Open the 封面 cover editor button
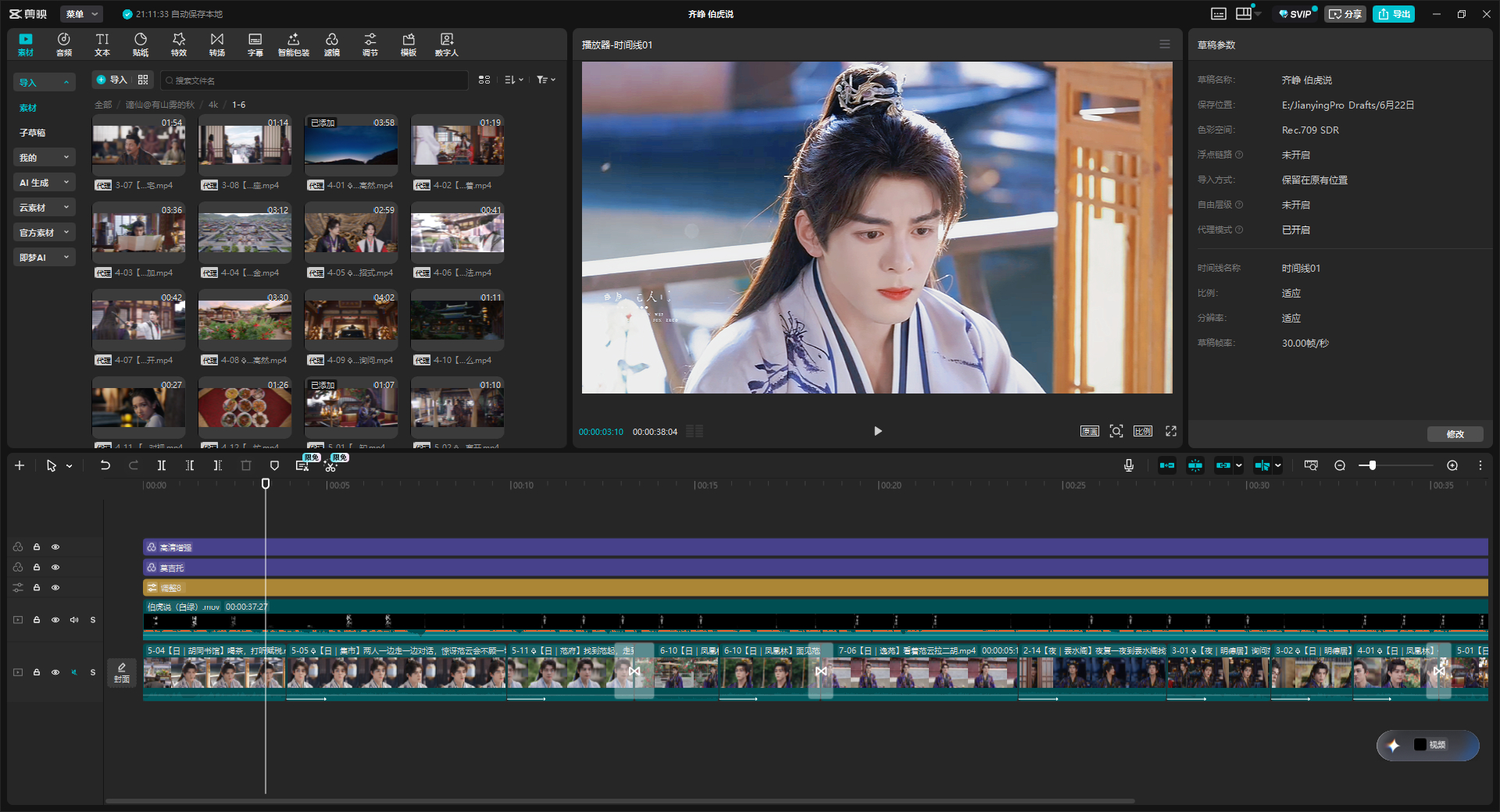 [x=122, y=672]
